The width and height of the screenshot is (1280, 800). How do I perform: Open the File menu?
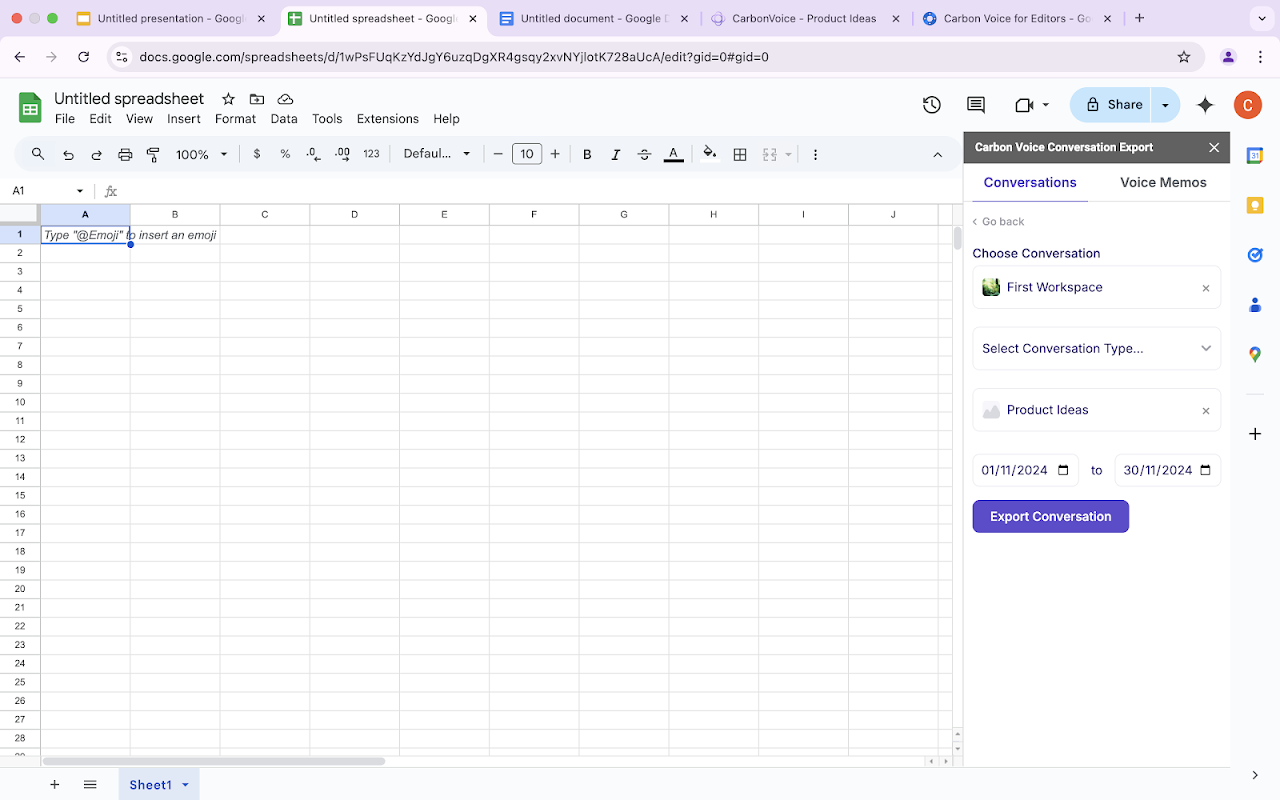[65, 118]
